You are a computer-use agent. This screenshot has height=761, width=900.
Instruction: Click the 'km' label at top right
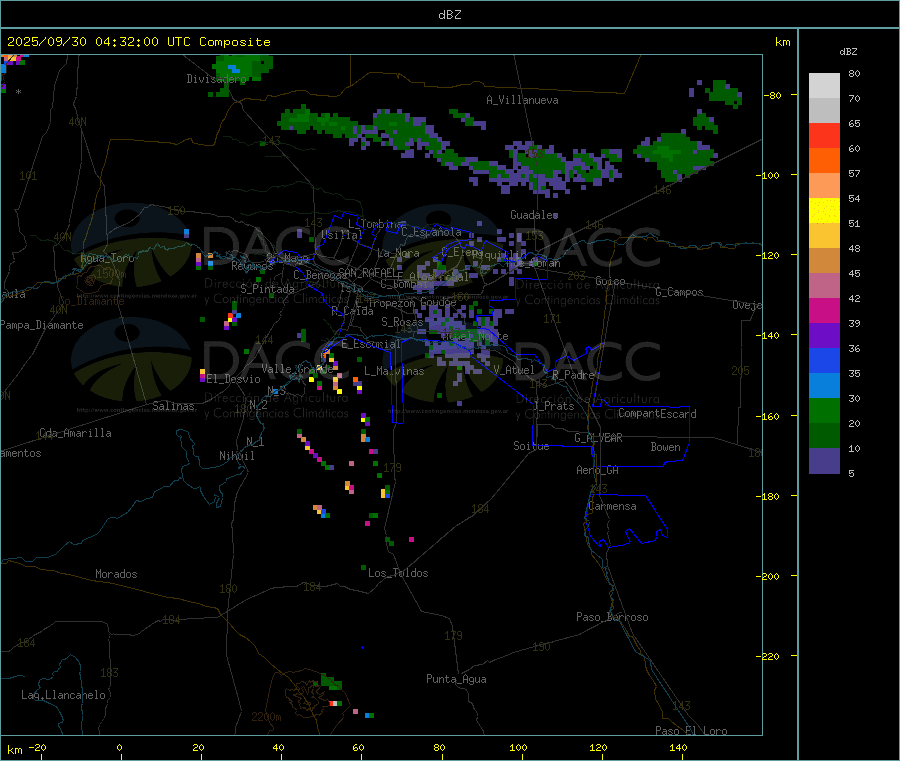click(x=782, y=42)
